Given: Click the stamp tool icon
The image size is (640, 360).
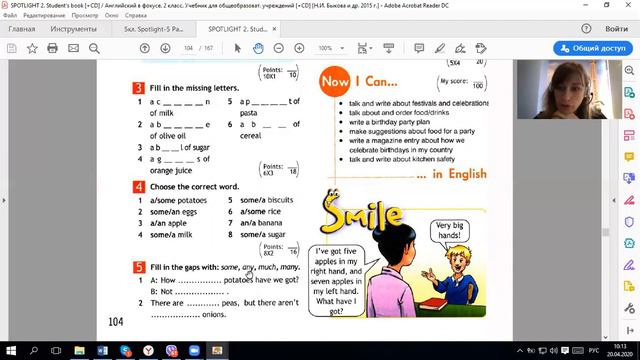Looking at the screenshot, I should click(481, 48).
